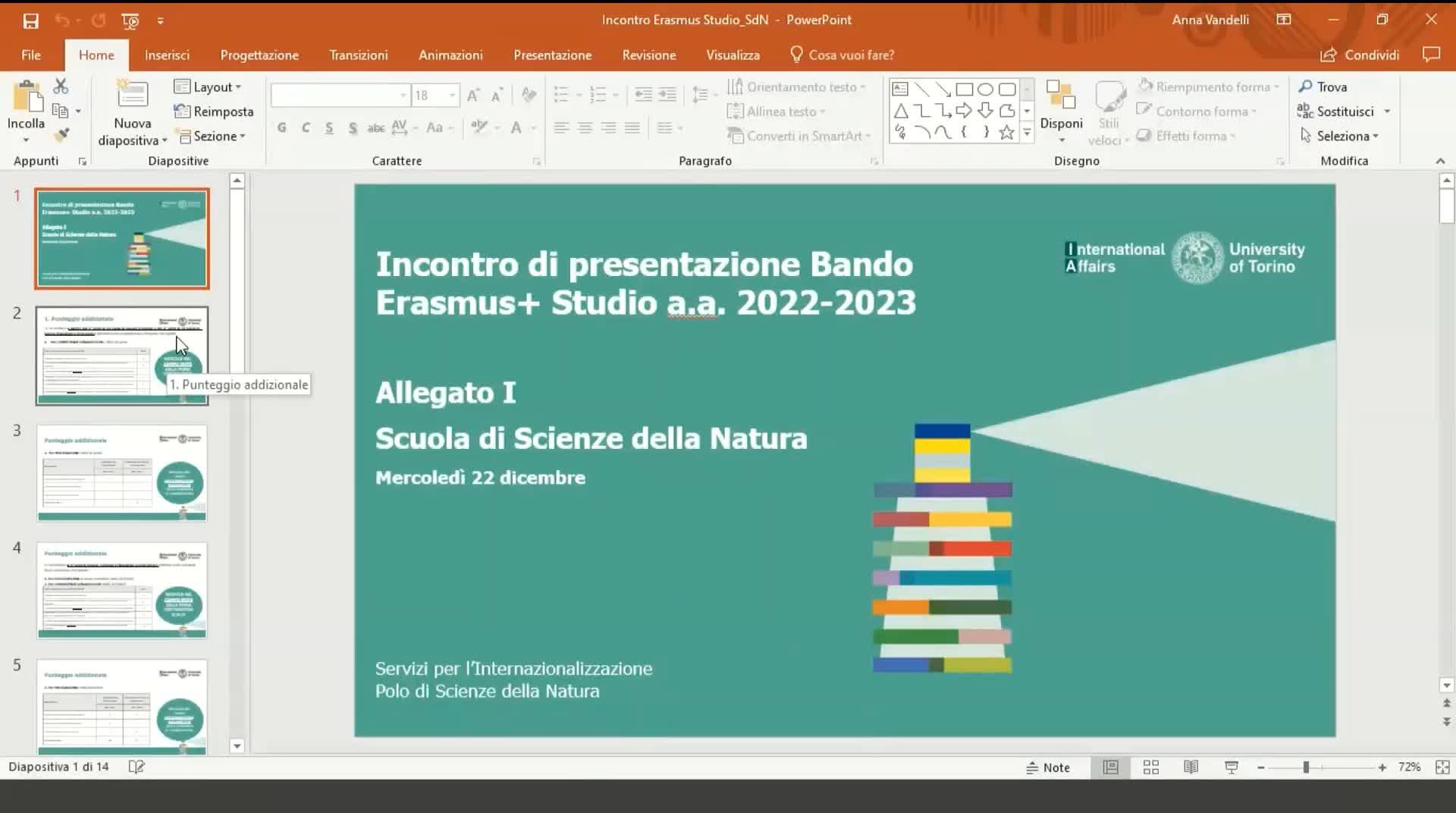
Task: Select the five-point star shape
Action: pos(1006,133)
